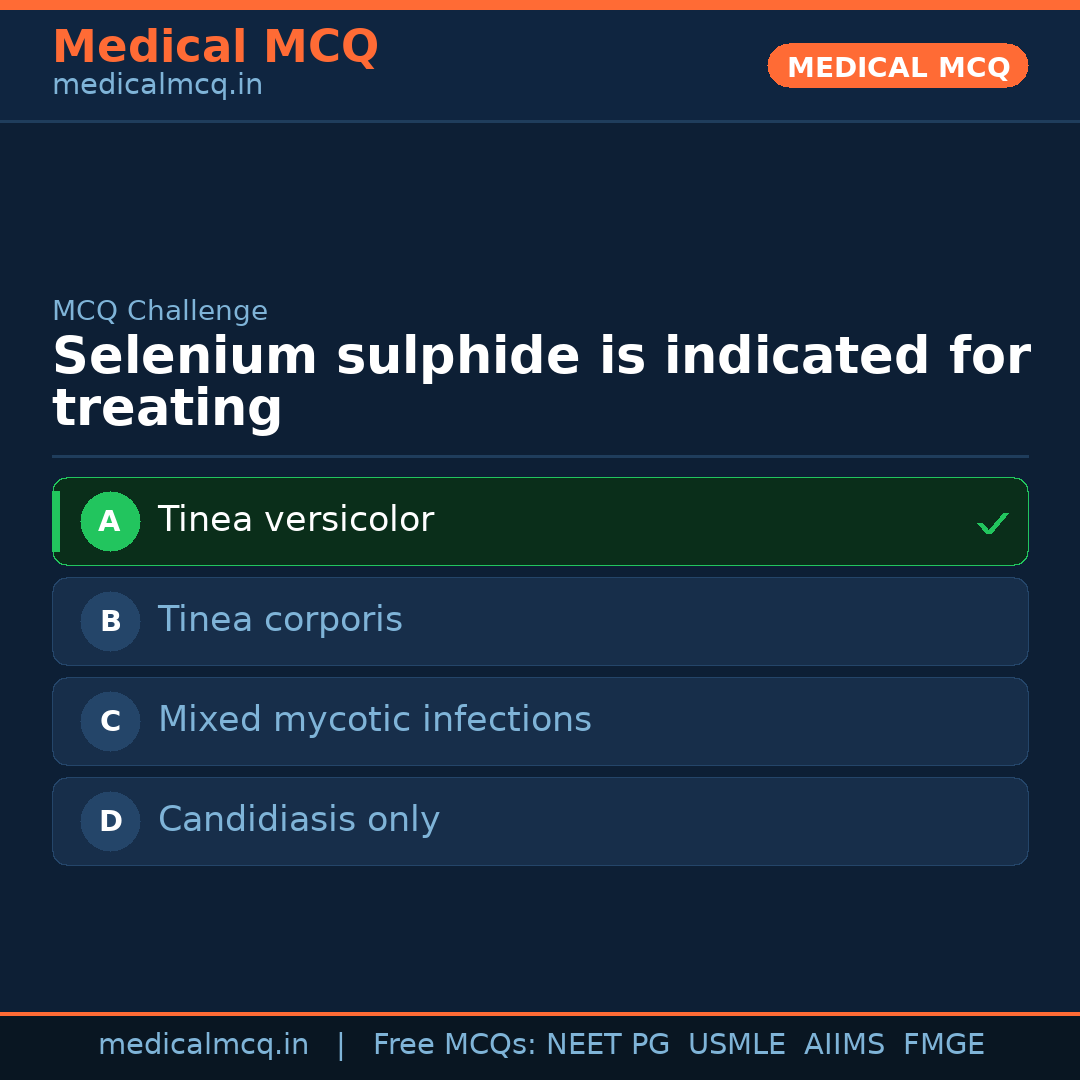Click the orange MEDICAL MCQ badge
Screen dimensions: 1080x1080
click(x=897, y=66)
